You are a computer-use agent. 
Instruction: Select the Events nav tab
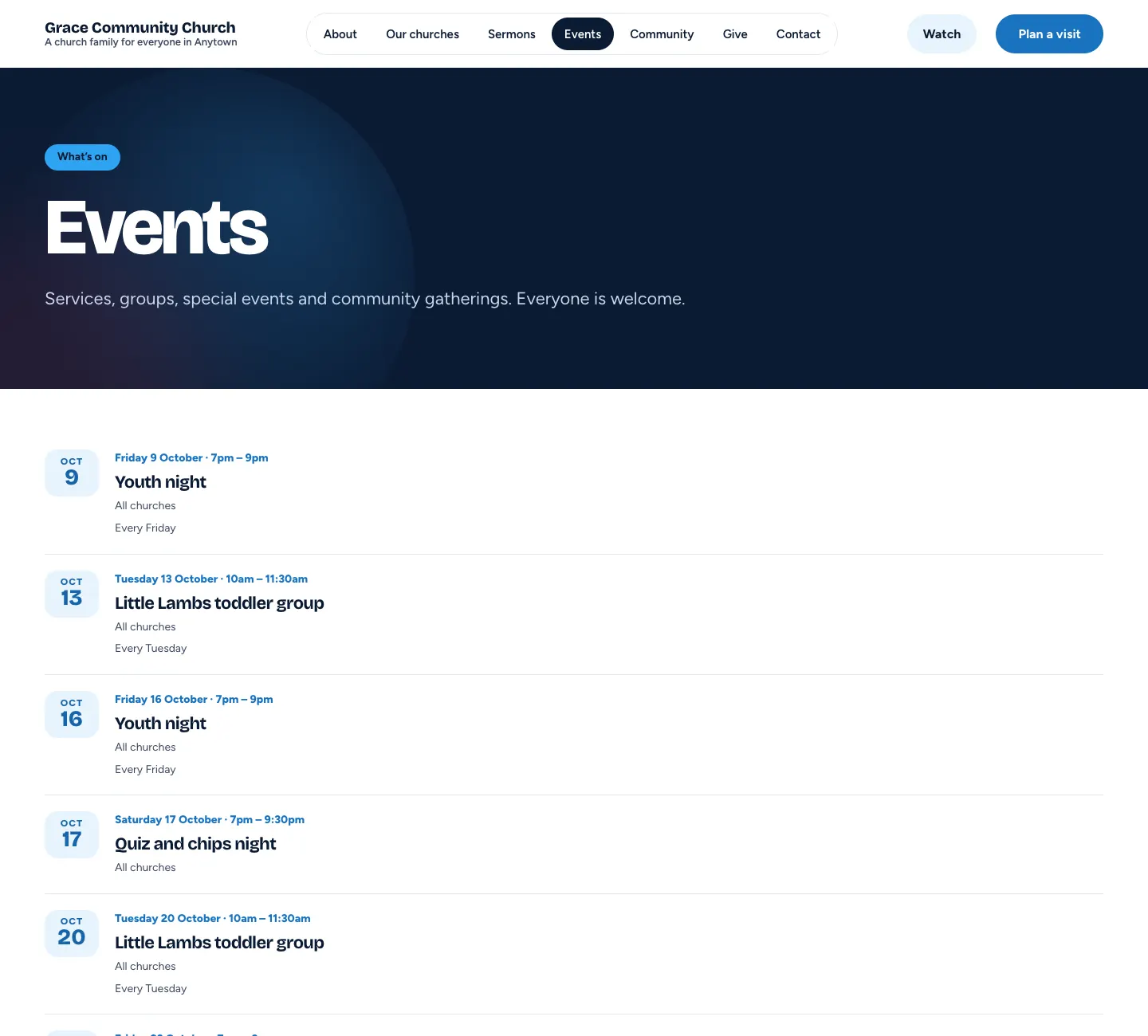pos(583,34)
